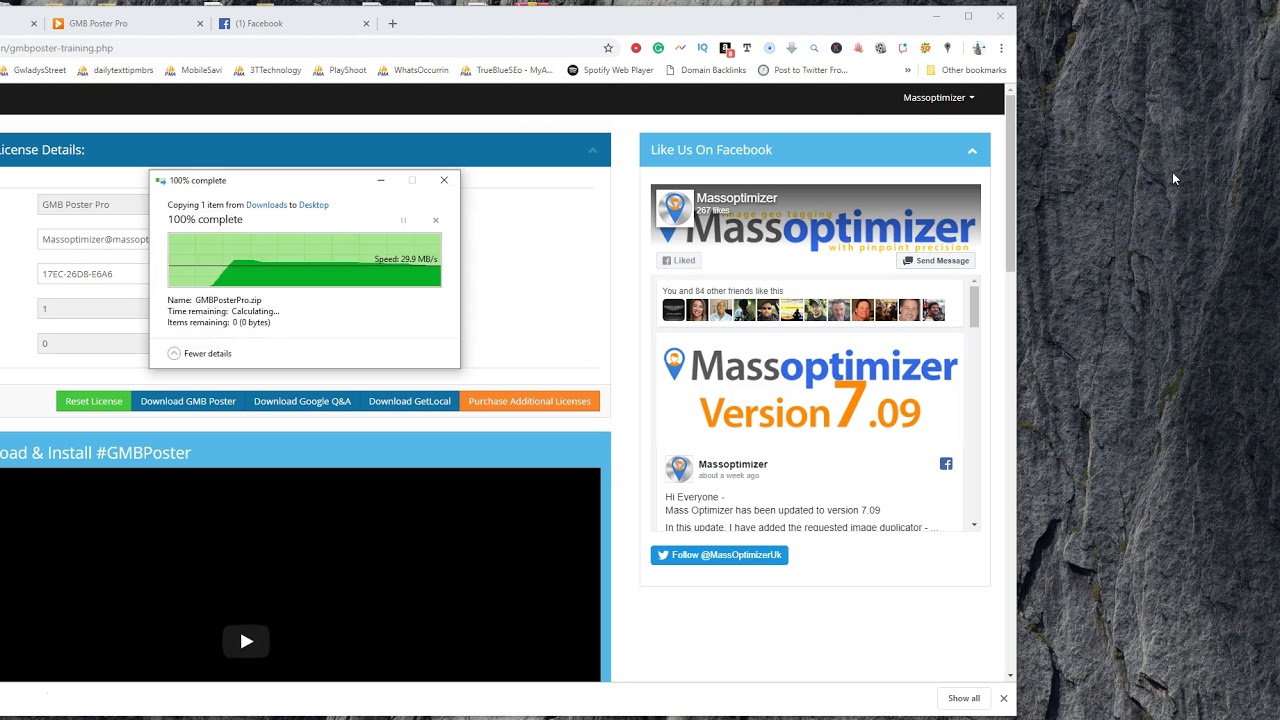Follow @MassOptimizerUk on Twitter
The width and height of the screenshot is (1280, 720).
[x=719, y=555]
